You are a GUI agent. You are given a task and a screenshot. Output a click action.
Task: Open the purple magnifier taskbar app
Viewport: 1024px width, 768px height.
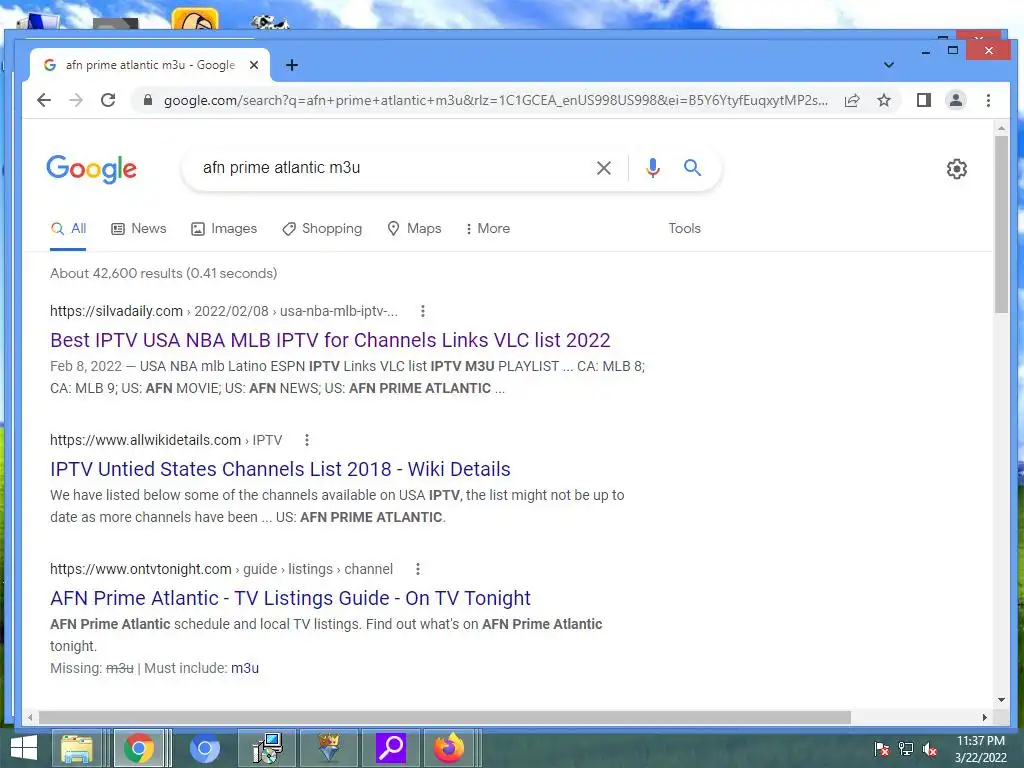[x=391, y=748]
